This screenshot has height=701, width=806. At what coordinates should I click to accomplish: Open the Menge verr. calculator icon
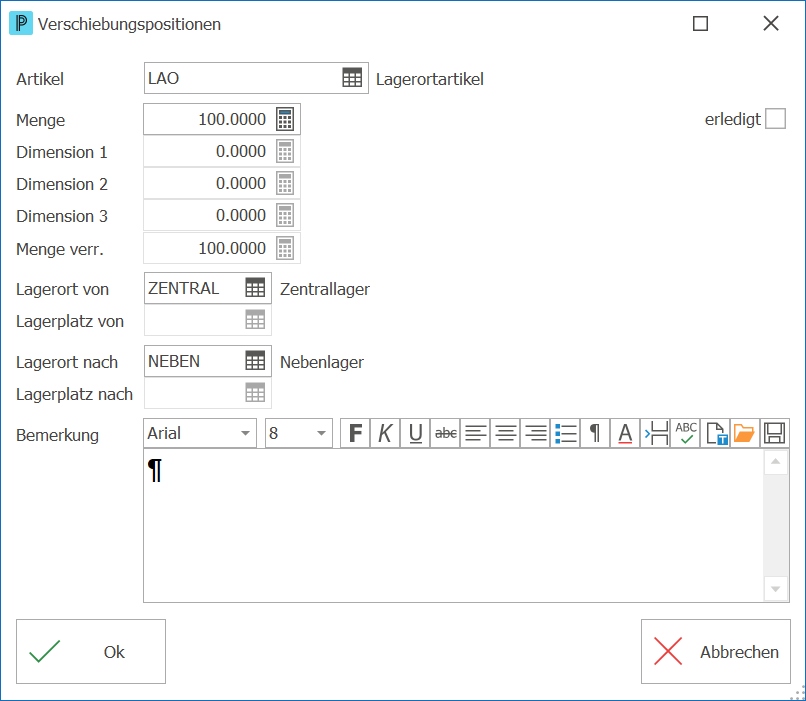click(x=285, y=248)
